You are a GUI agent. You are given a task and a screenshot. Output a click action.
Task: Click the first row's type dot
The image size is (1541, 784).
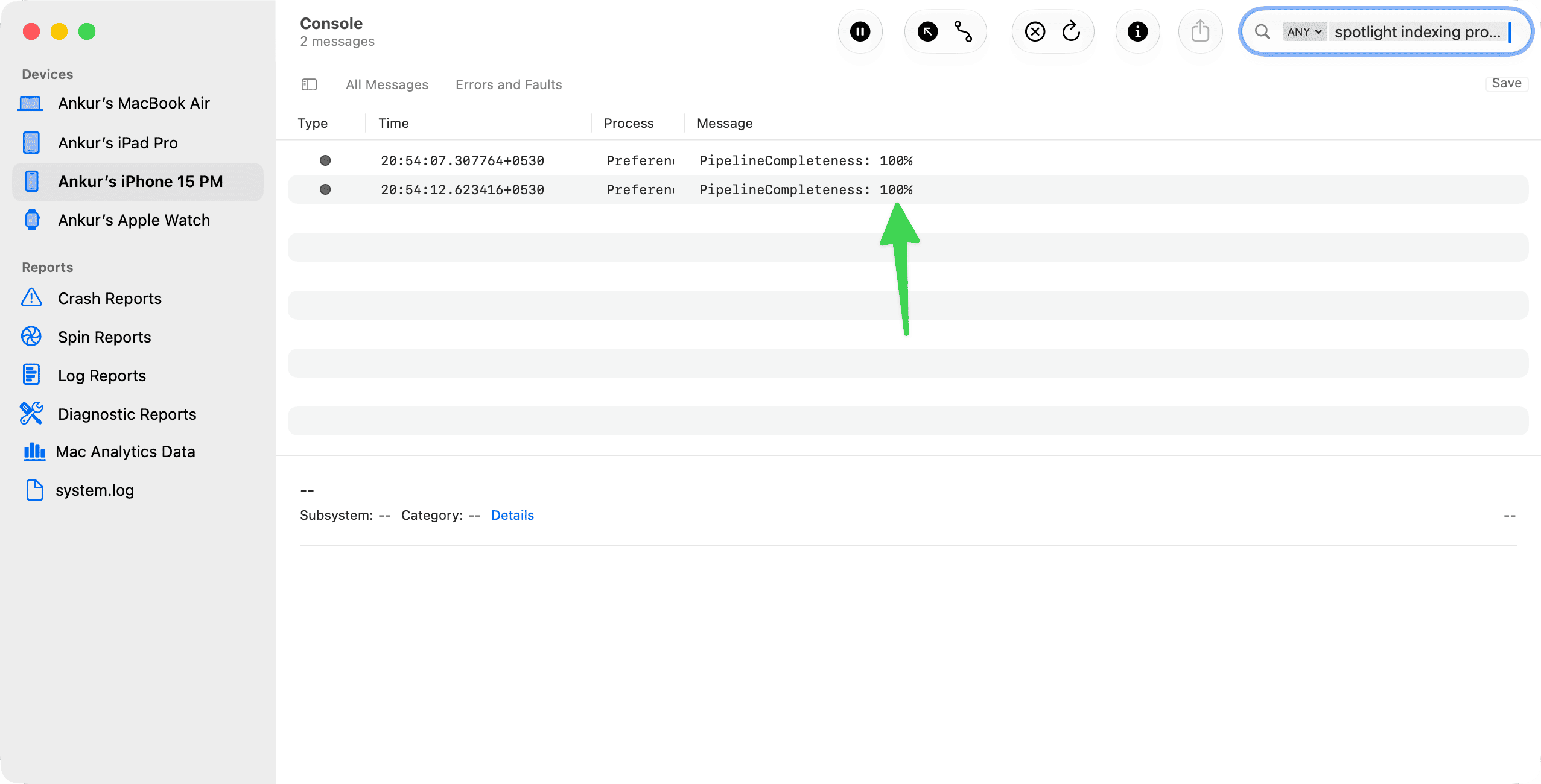[325, 160]
